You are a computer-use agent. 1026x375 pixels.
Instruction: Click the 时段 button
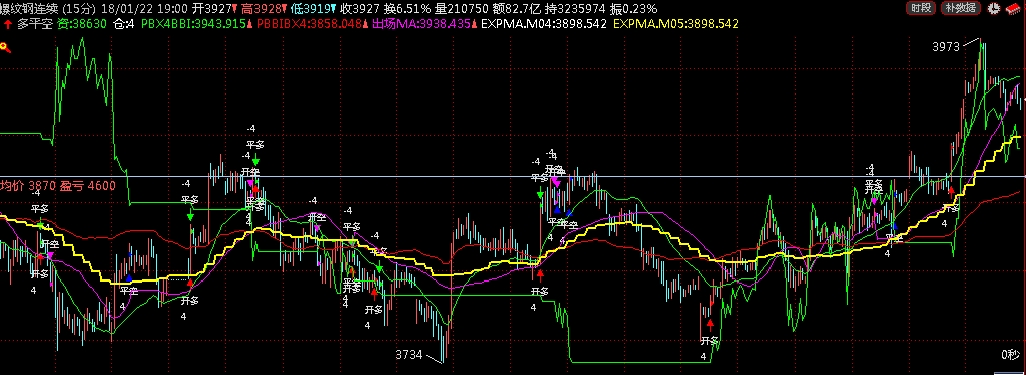tap(921, 8)
